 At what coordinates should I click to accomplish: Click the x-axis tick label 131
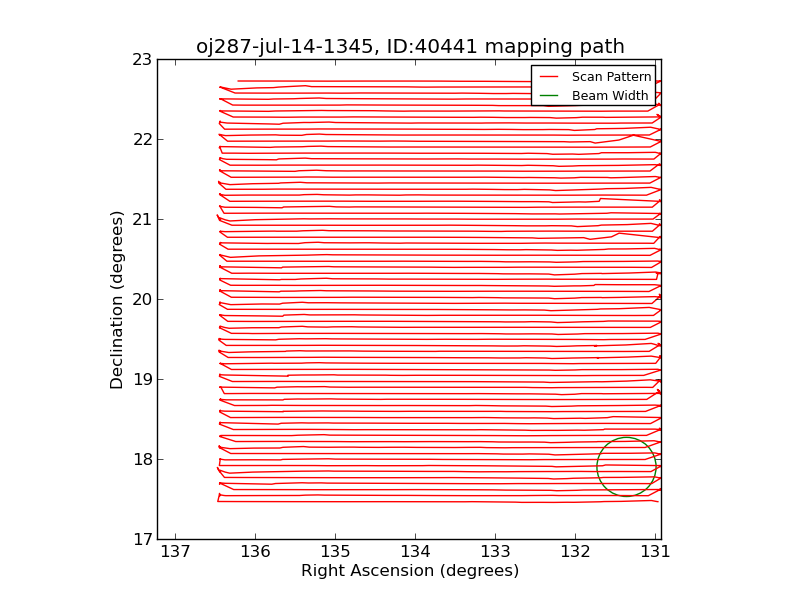(655, 552)
